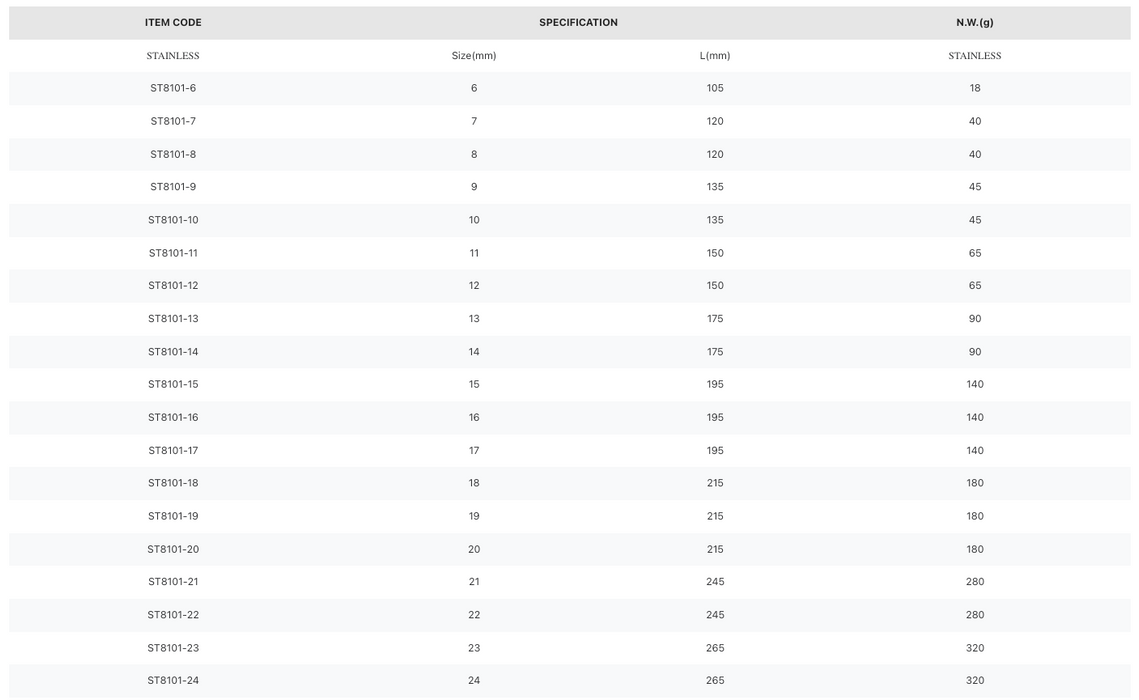Click item code ST8101-22

pos(173,615)
